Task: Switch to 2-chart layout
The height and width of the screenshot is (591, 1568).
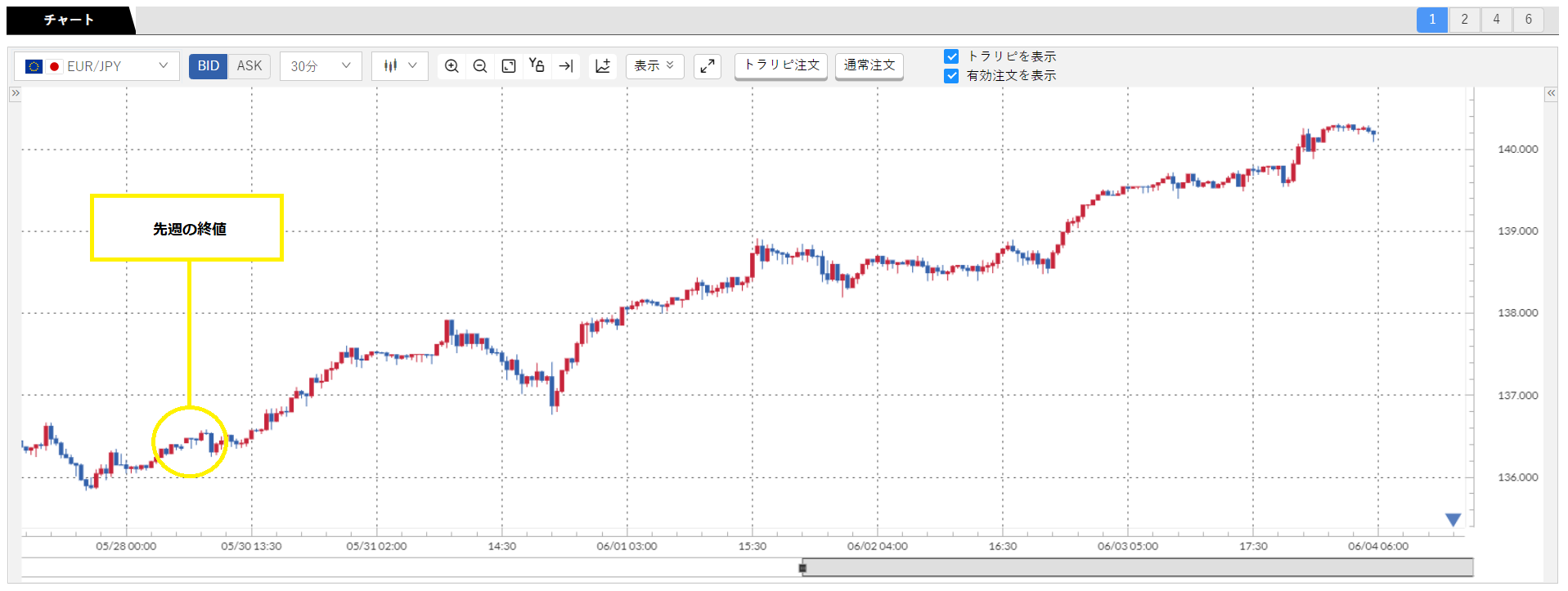Action: coord(1464,20)
